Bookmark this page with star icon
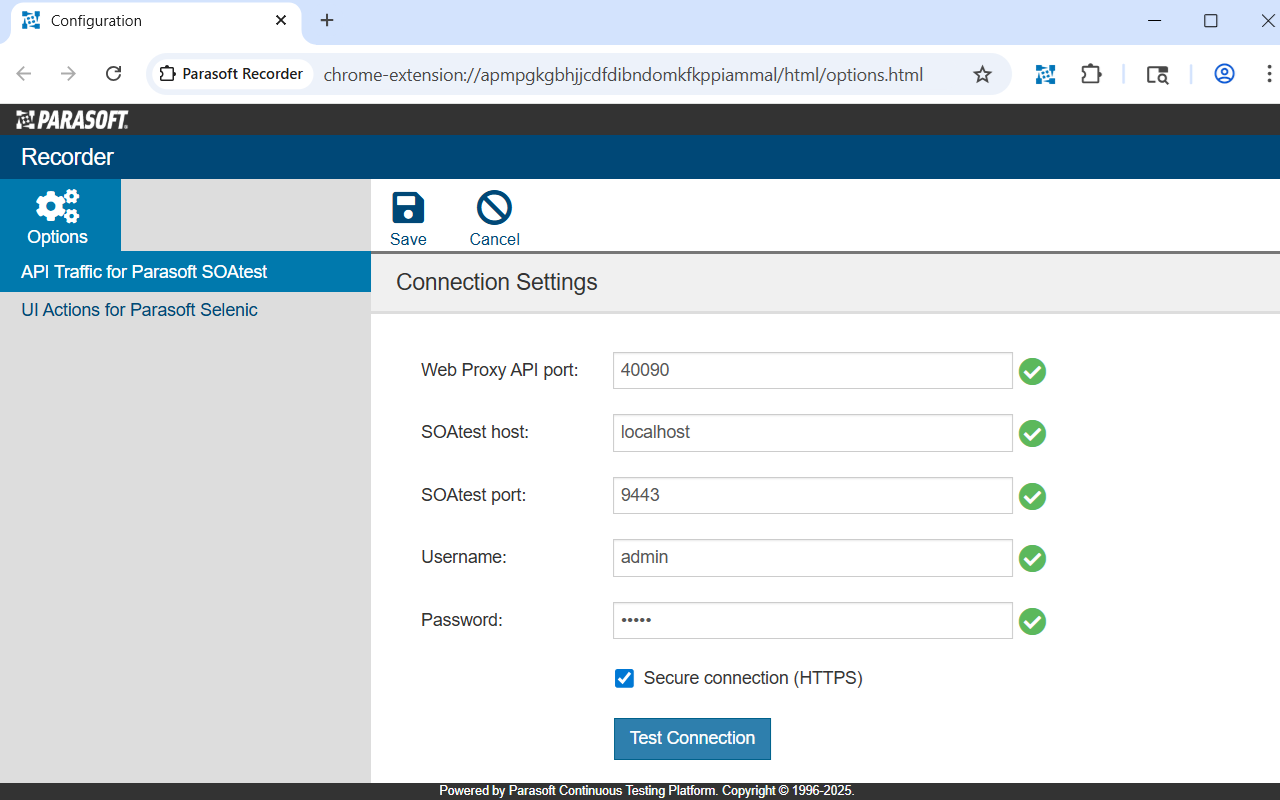This screenshot has width=1280, height=800. (982, 74)
